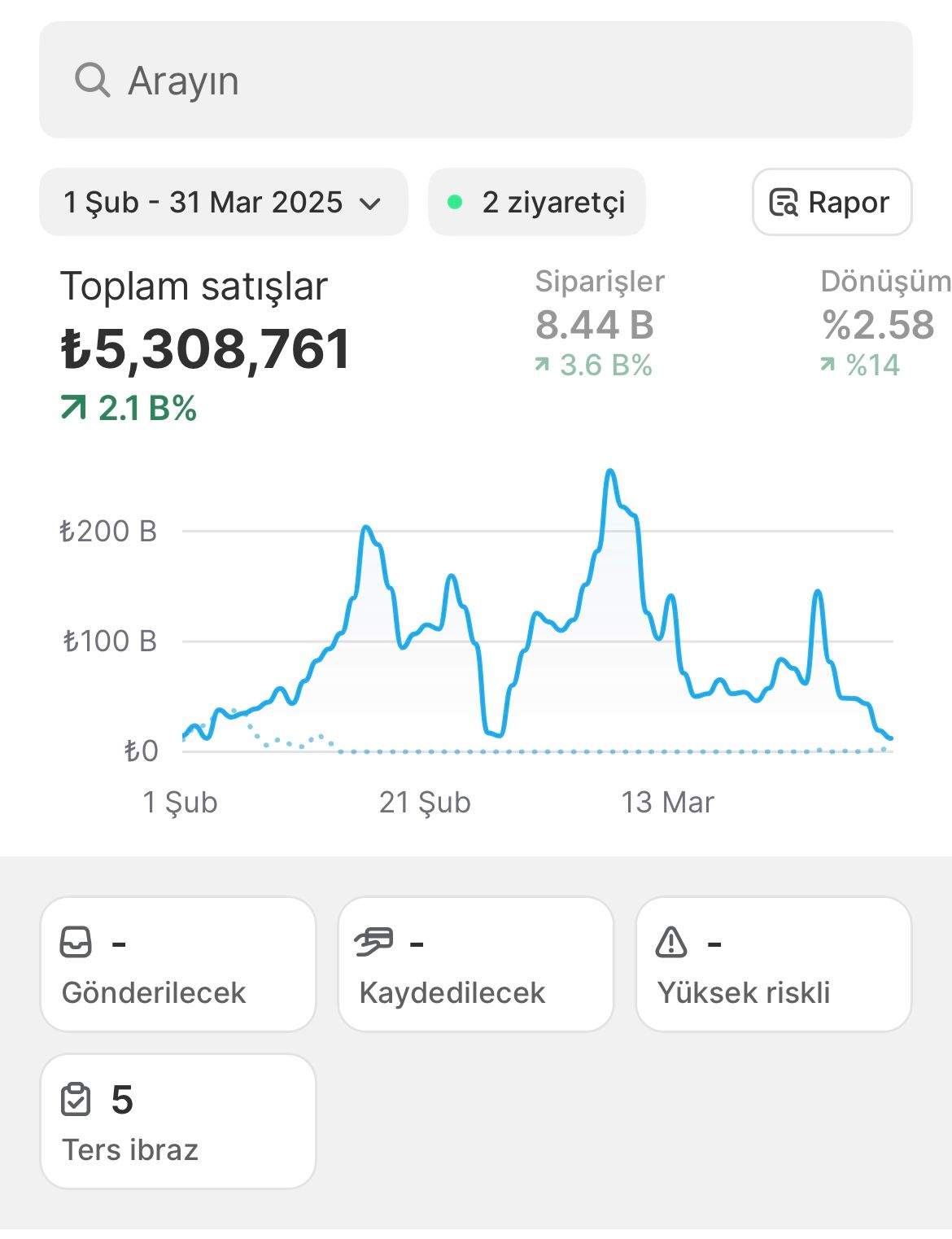Click the green up arrow beside 2.1 B%
The image size is (952, 1239).
coord(73,407)
